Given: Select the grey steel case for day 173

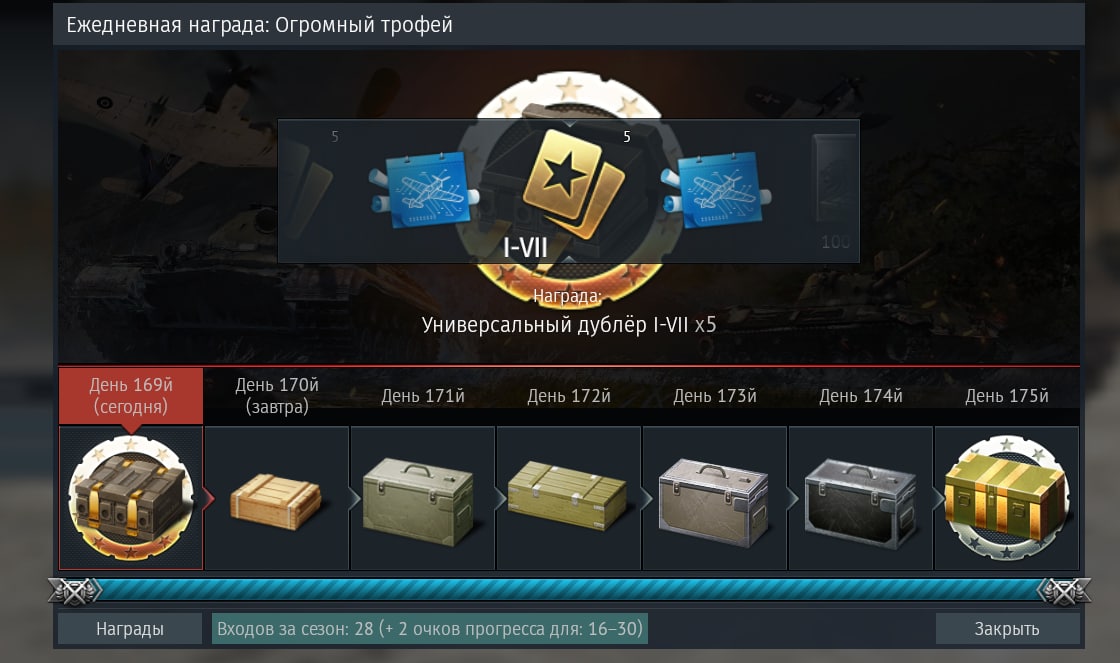Looking at the screenshot, I should coord(714,502).
